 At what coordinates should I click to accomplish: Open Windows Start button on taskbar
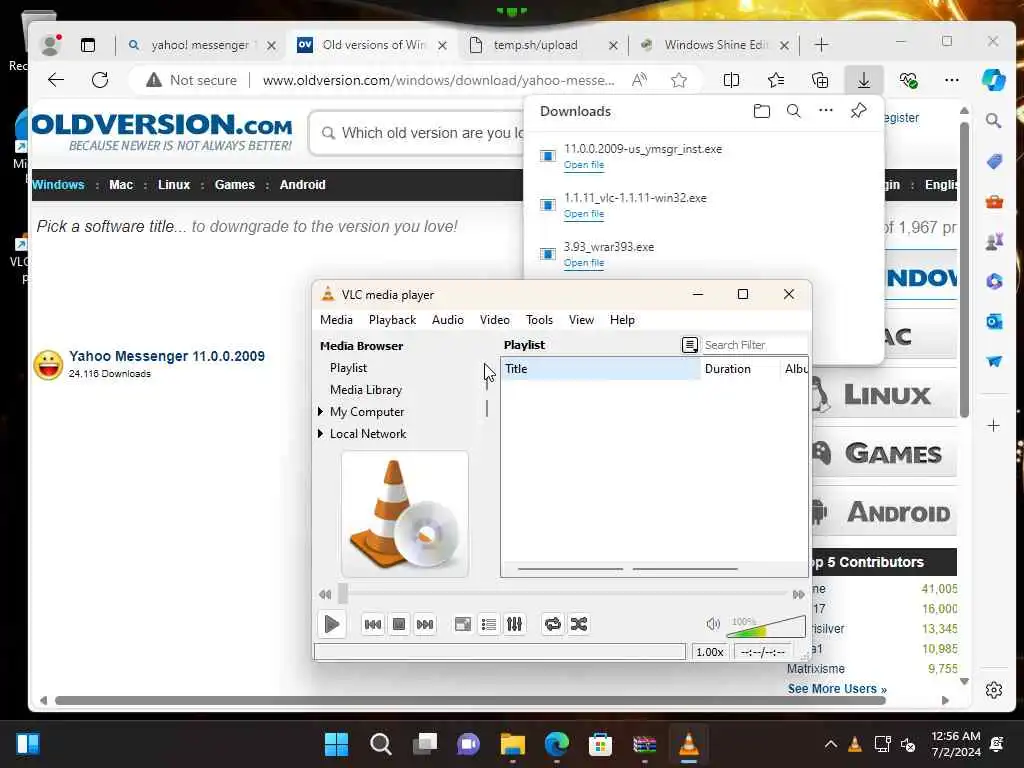pos(336,744)
